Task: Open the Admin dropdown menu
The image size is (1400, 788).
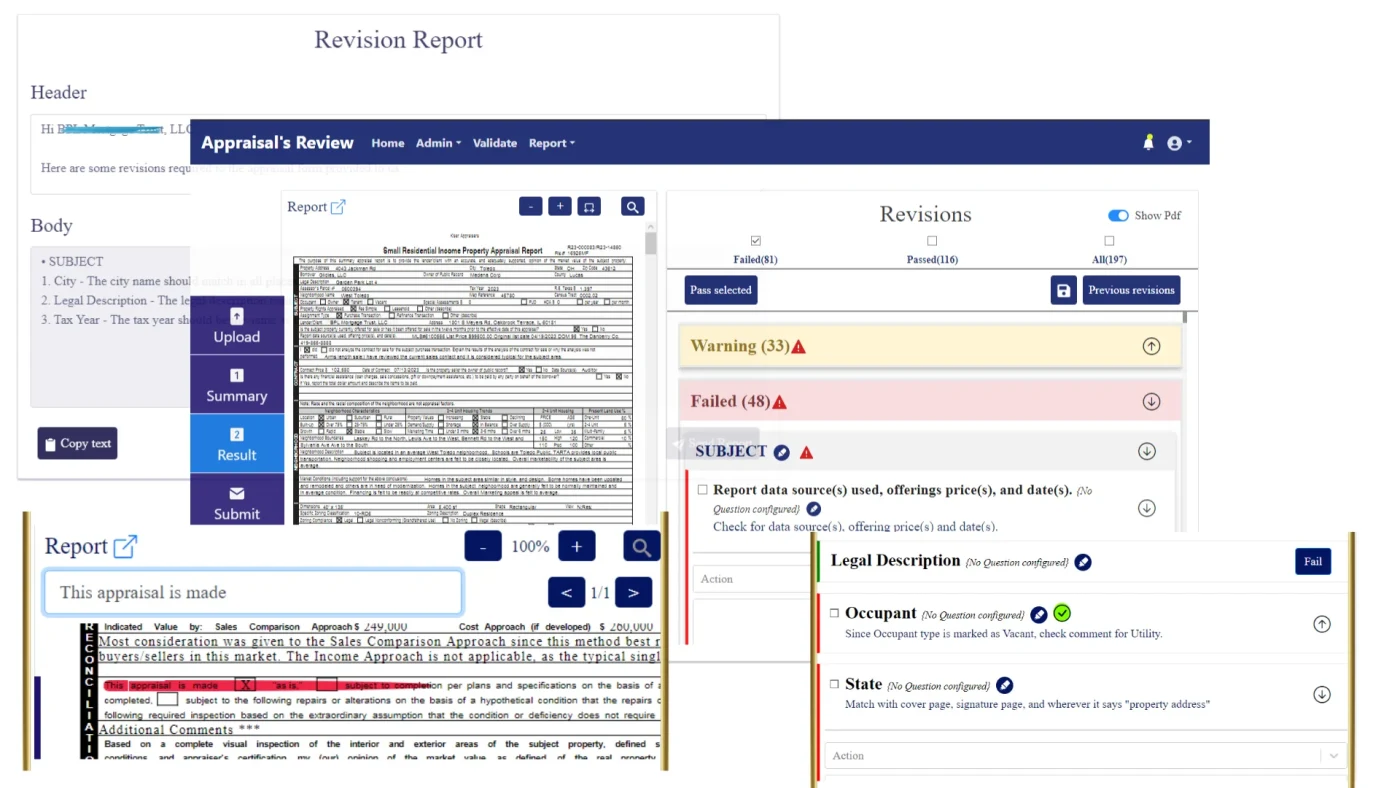Action: click(x=438, y=143)
